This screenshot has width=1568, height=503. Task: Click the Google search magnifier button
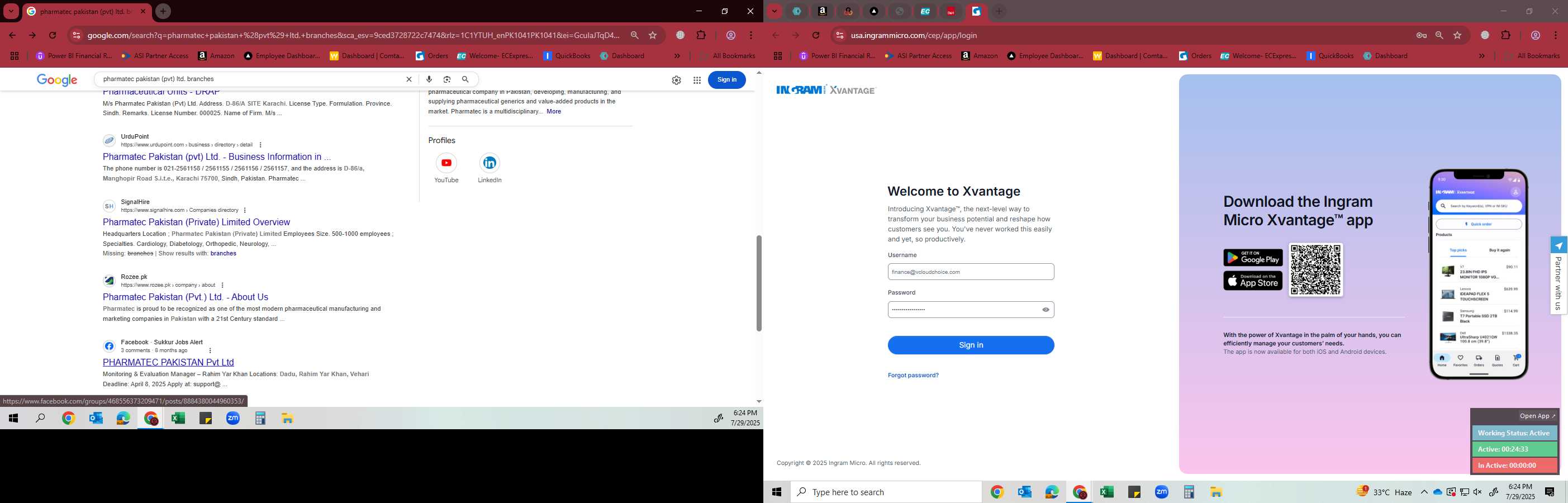pyautogui.click(x=465, y=79)
